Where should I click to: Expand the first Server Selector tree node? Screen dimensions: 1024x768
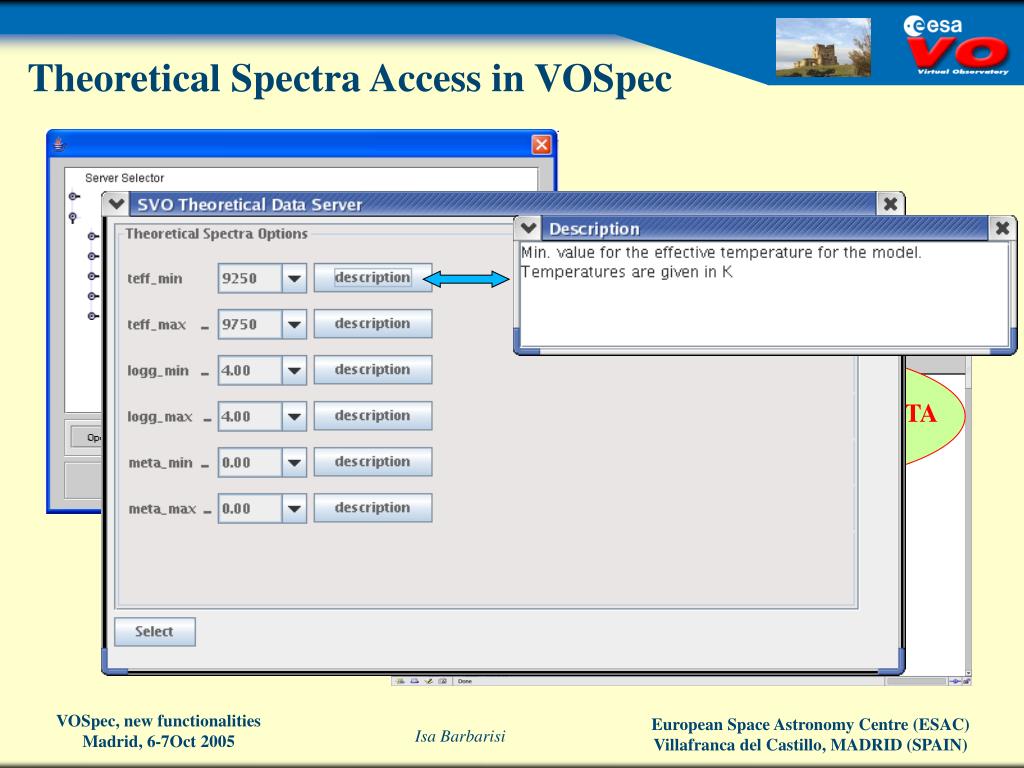click(x=74, y=196)
